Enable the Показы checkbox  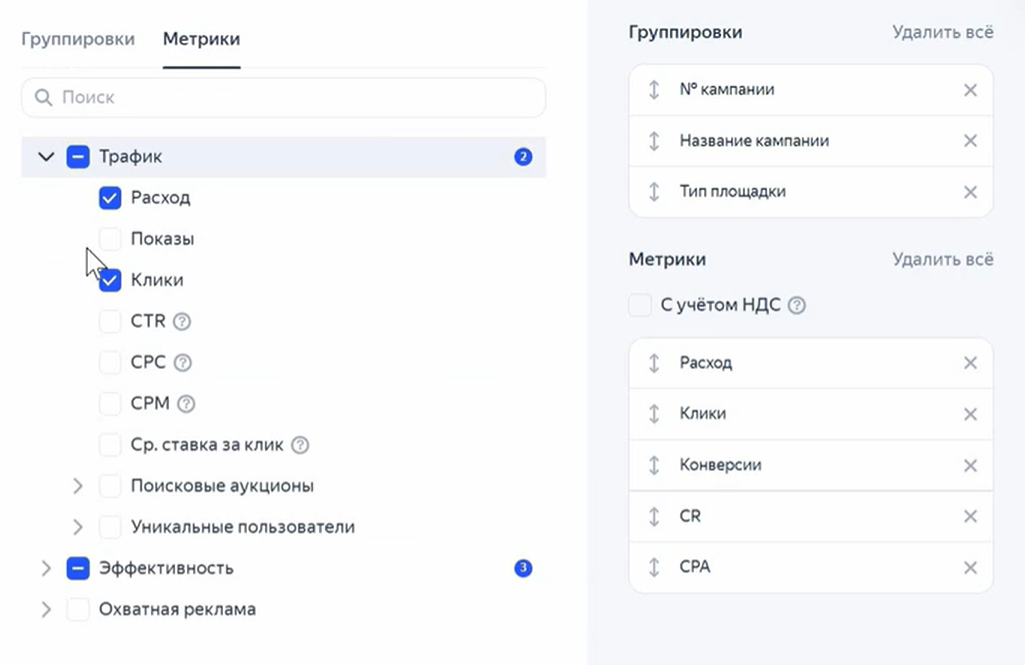tap(110, 239)
